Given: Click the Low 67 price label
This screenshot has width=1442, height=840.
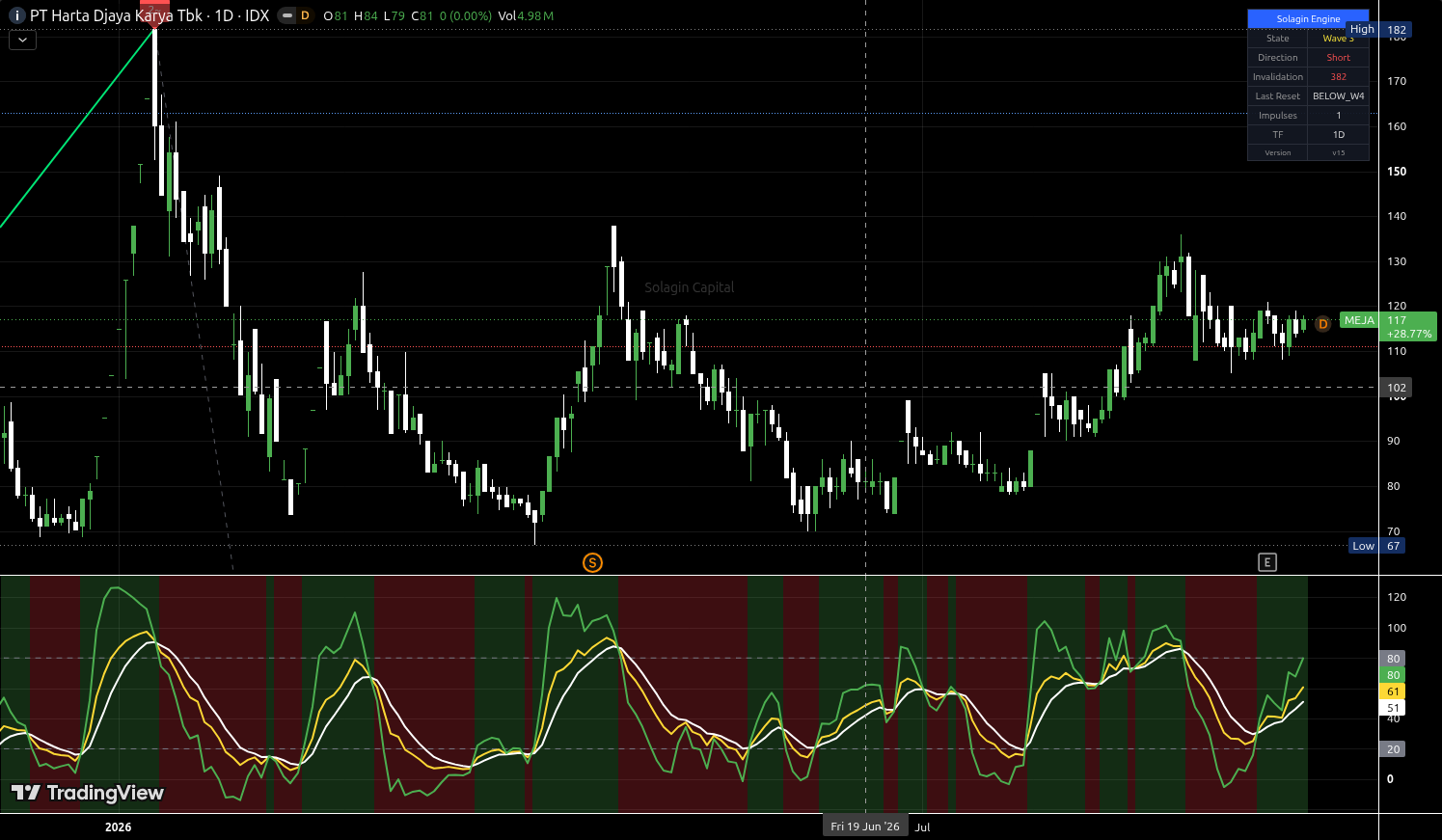Looking at the screenshot, I should tap(1377, 546).
